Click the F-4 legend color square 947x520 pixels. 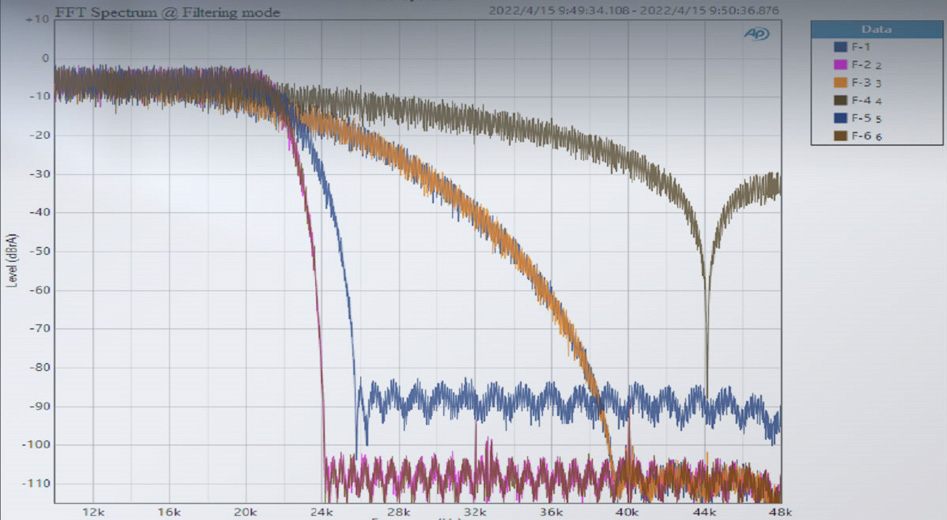[840, 100]
